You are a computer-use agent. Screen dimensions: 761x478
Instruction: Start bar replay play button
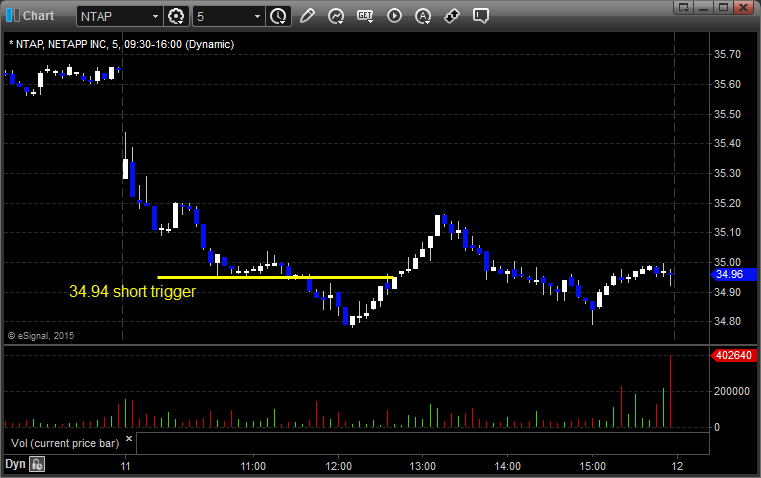tap(394, 16)
